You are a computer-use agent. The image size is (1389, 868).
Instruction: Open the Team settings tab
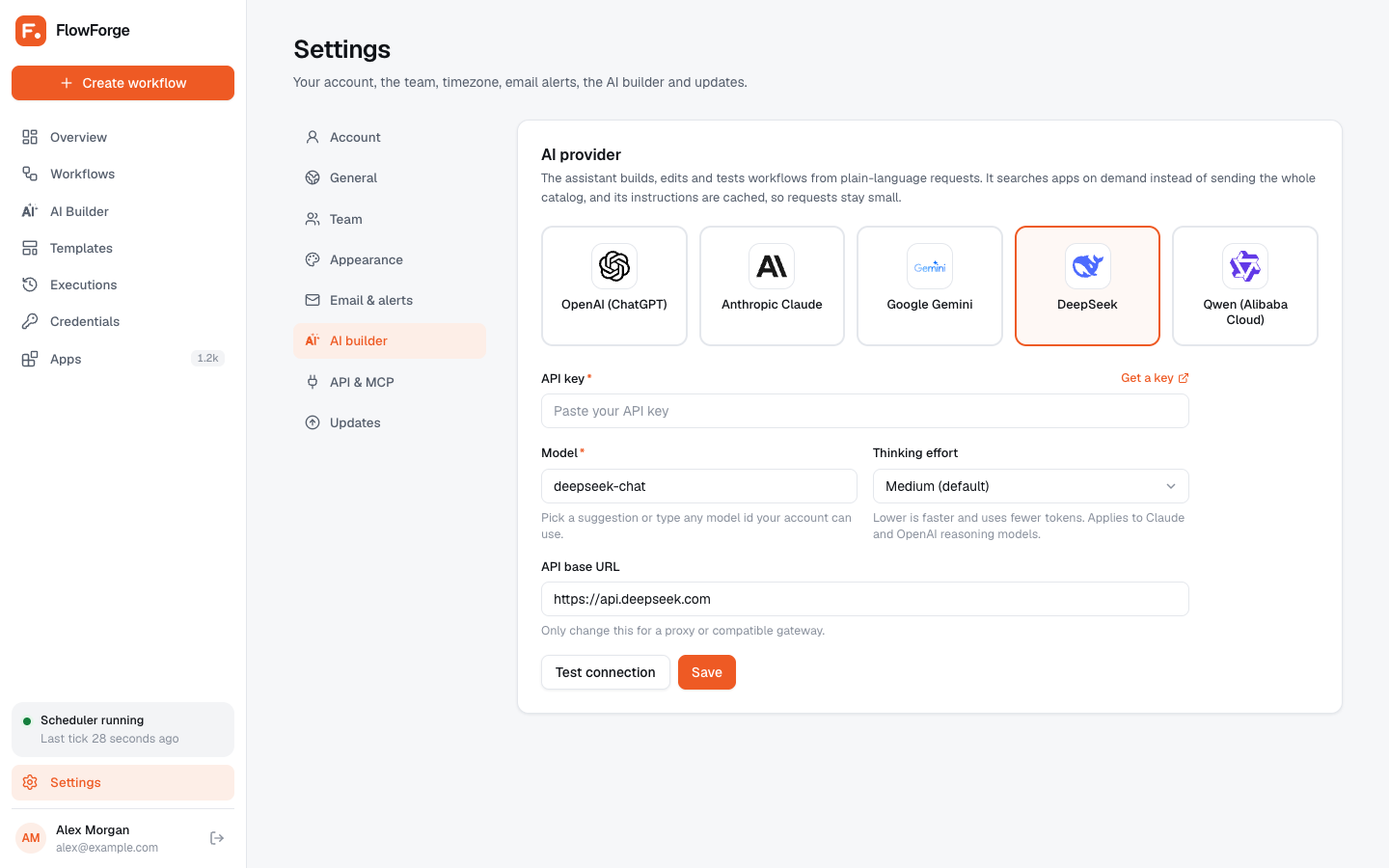[x=390, y=219]
